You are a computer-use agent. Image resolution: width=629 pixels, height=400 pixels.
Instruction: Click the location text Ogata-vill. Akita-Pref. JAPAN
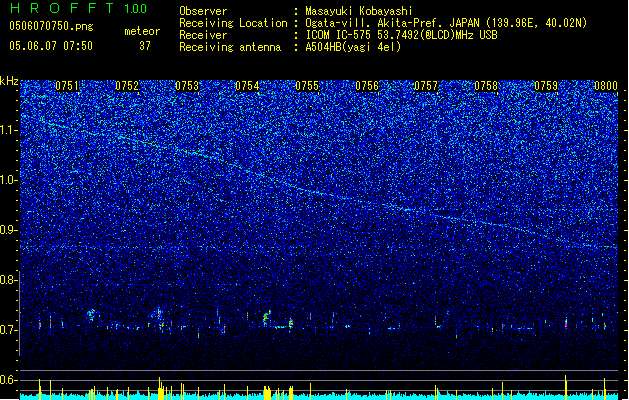pos(392,23)
